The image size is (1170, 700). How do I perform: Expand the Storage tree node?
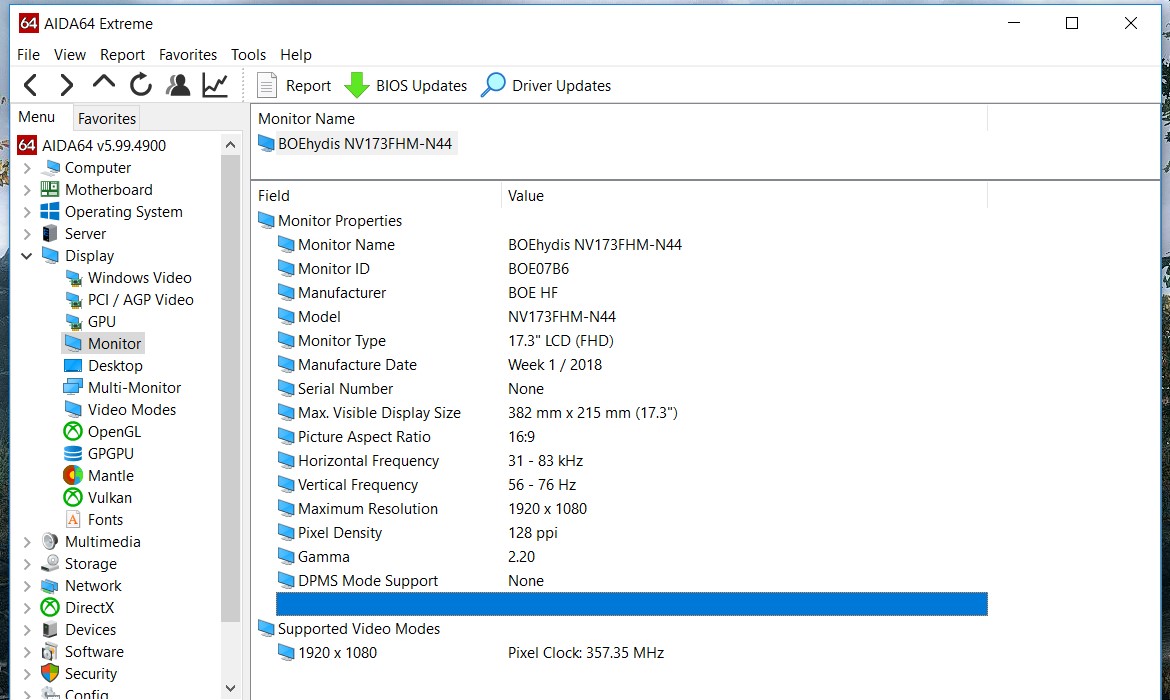pos(27,564)
